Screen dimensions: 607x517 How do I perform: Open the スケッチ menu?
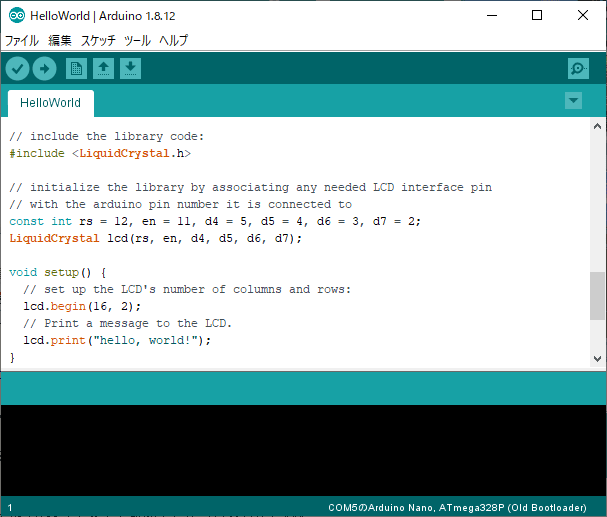click(x=98, y=40)
